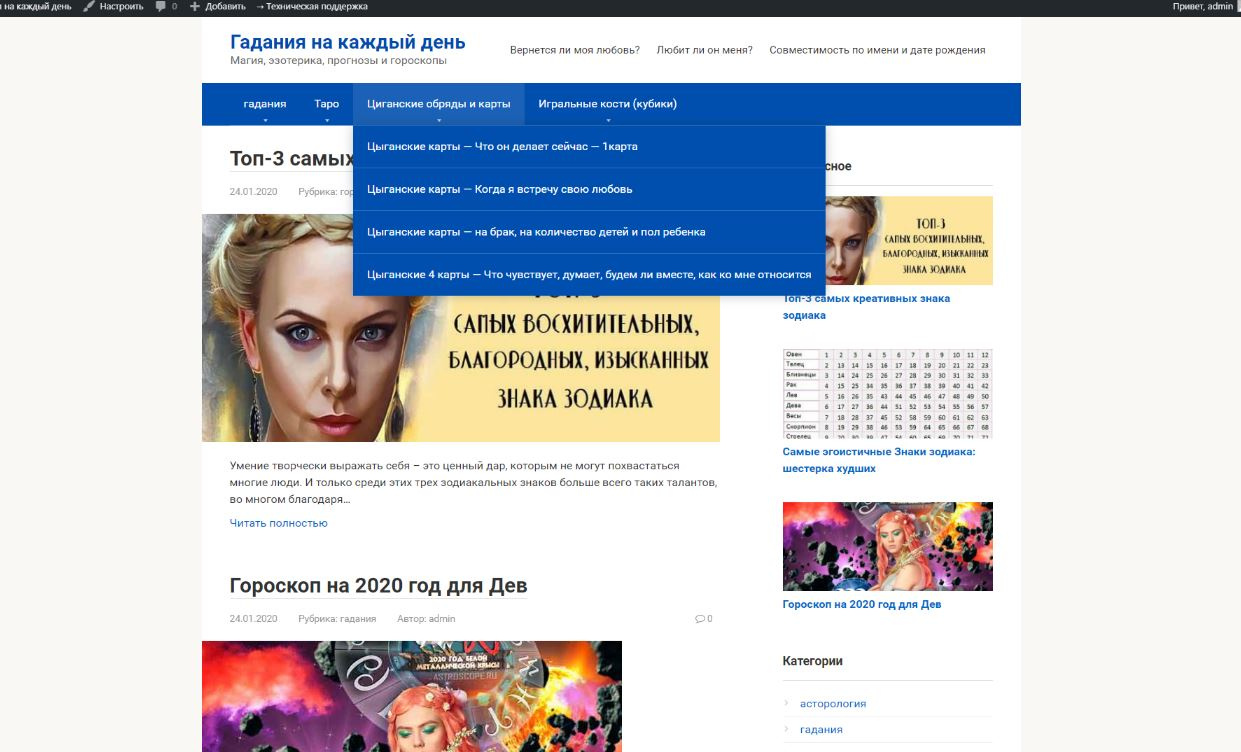Screen dimensions: 1241x752
Task: Click the Категории sidebar heading
Action: pyautogui.click(x=812, y=661)
